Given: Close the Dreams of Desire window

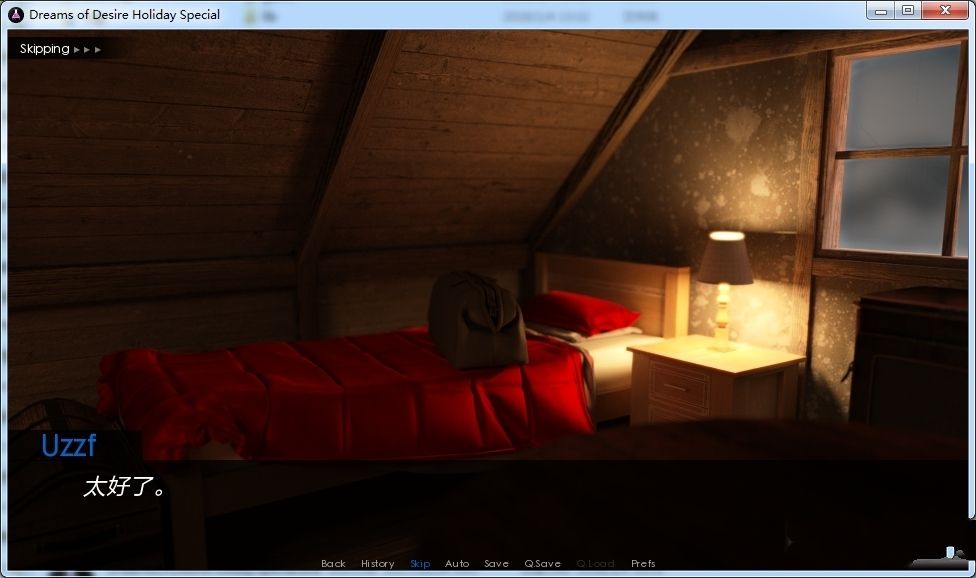Looking at the screenshot, I should tap(945, 11).
